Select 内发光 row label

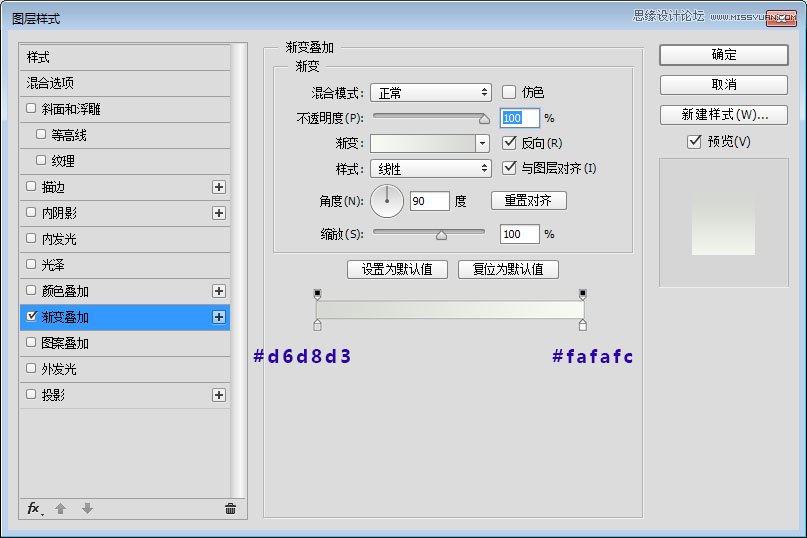pos(59,239)
